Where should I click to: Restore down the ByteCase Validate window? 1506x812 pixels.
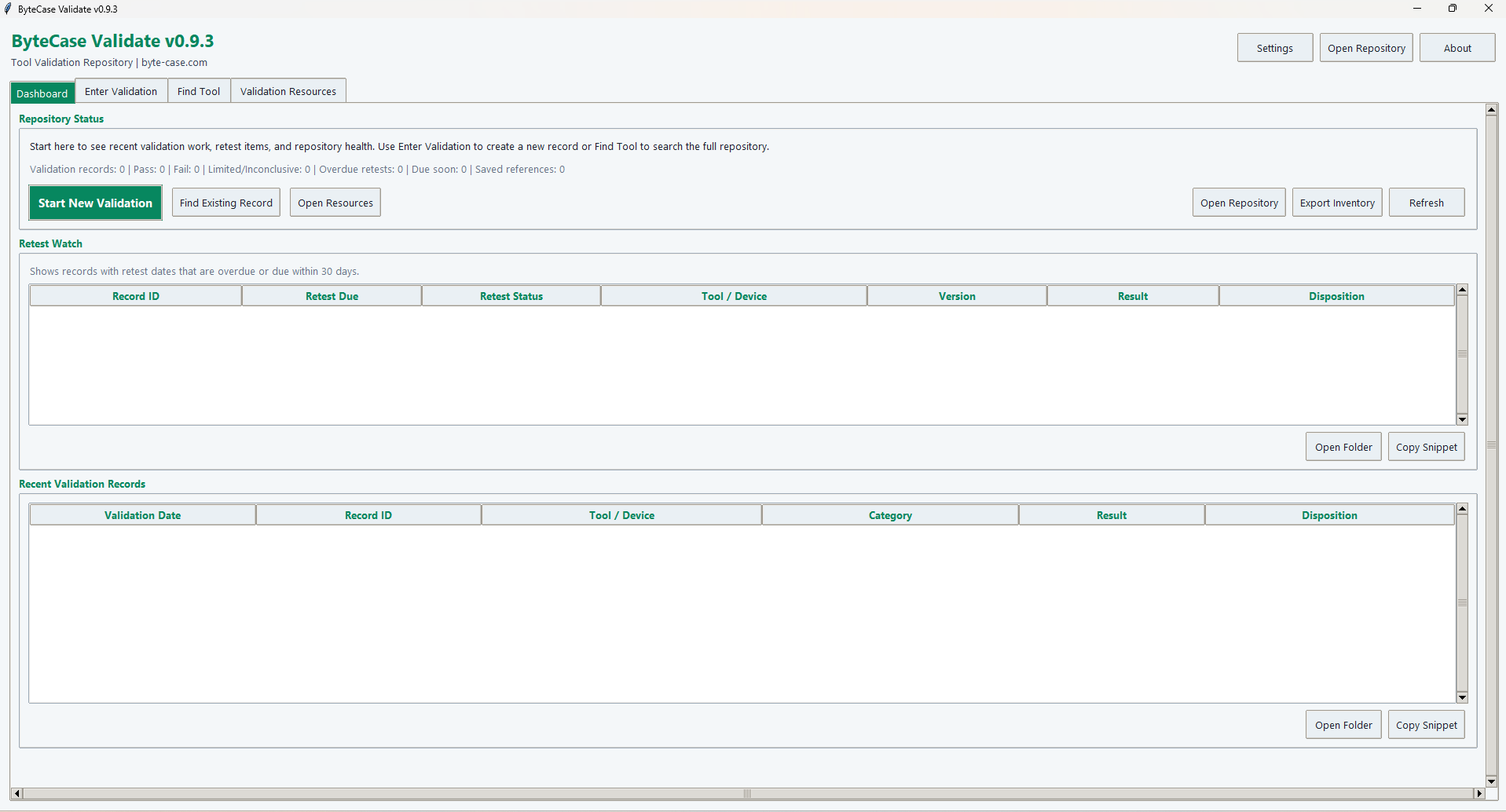[1453, 9]
